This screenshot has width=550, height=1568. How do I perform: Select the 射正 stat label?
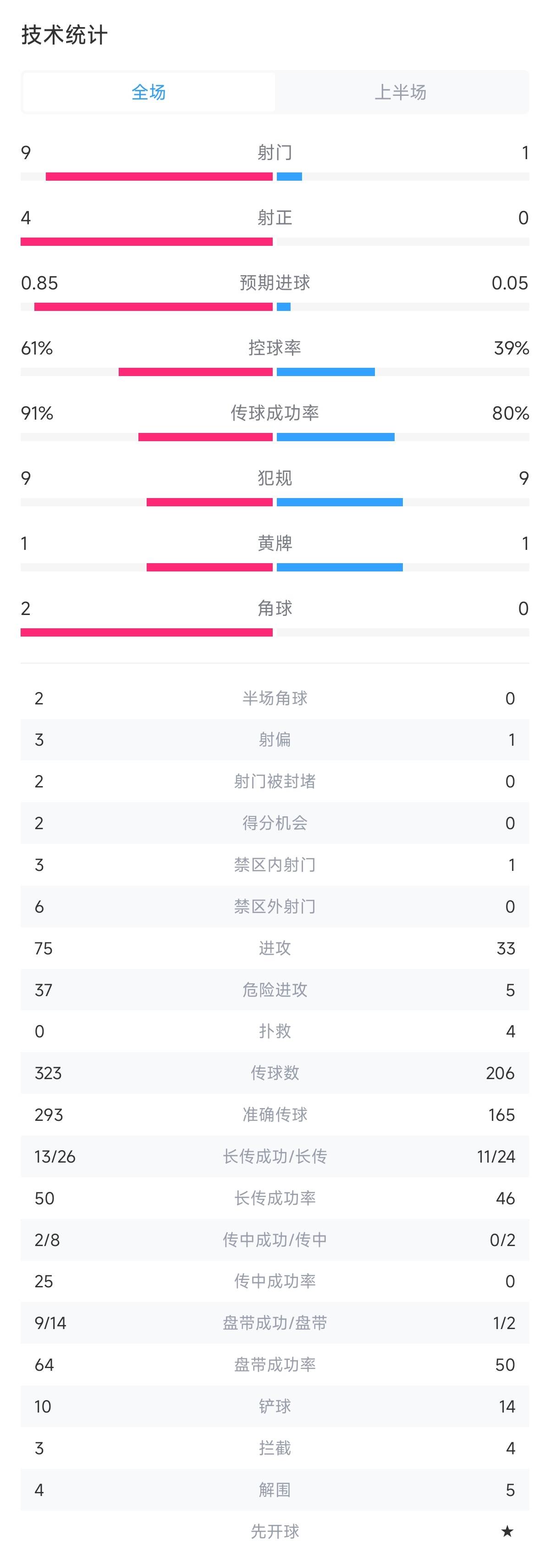point(275,217)
